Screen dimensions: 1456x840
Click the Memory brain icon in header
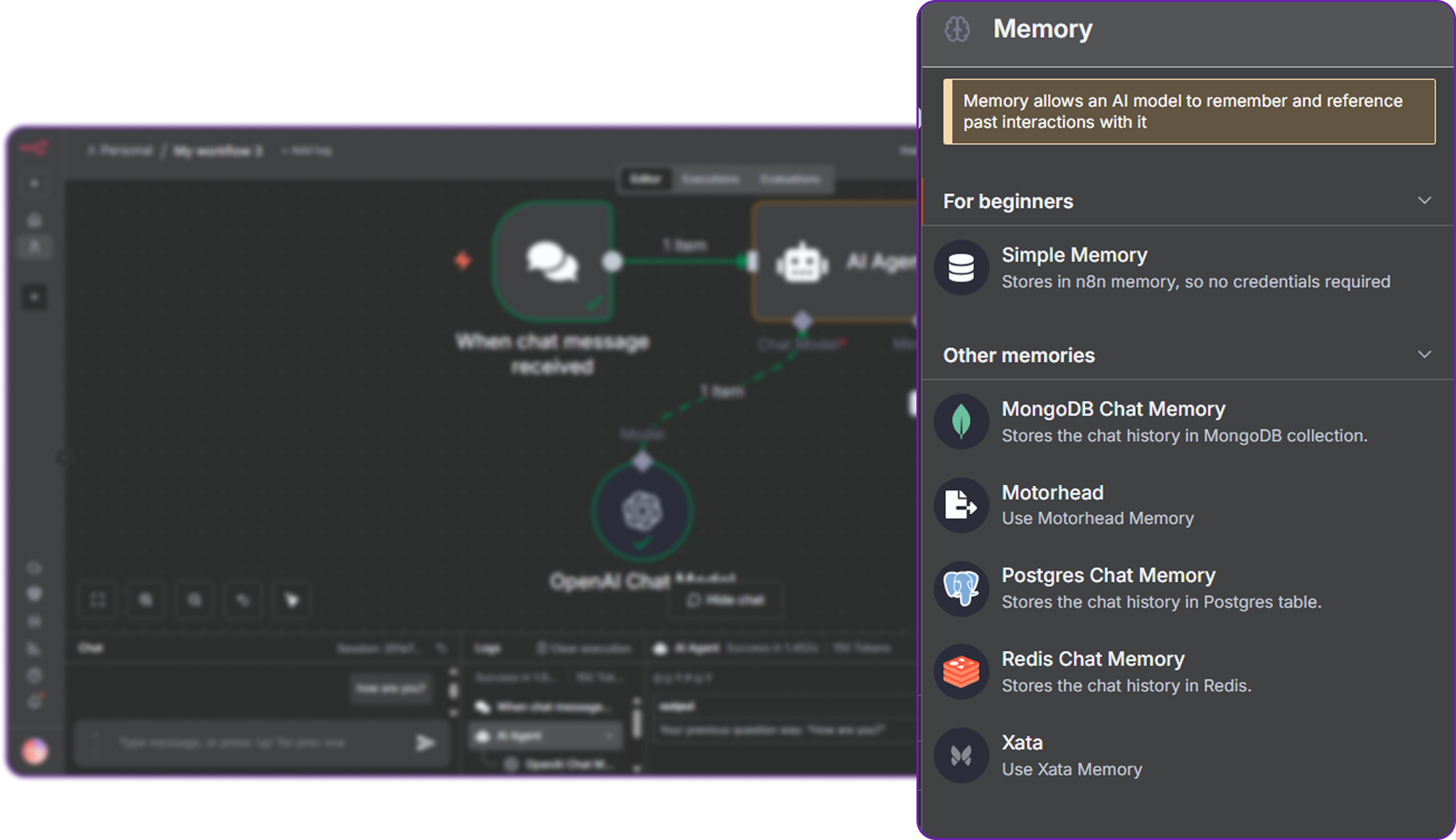[957, 29]
